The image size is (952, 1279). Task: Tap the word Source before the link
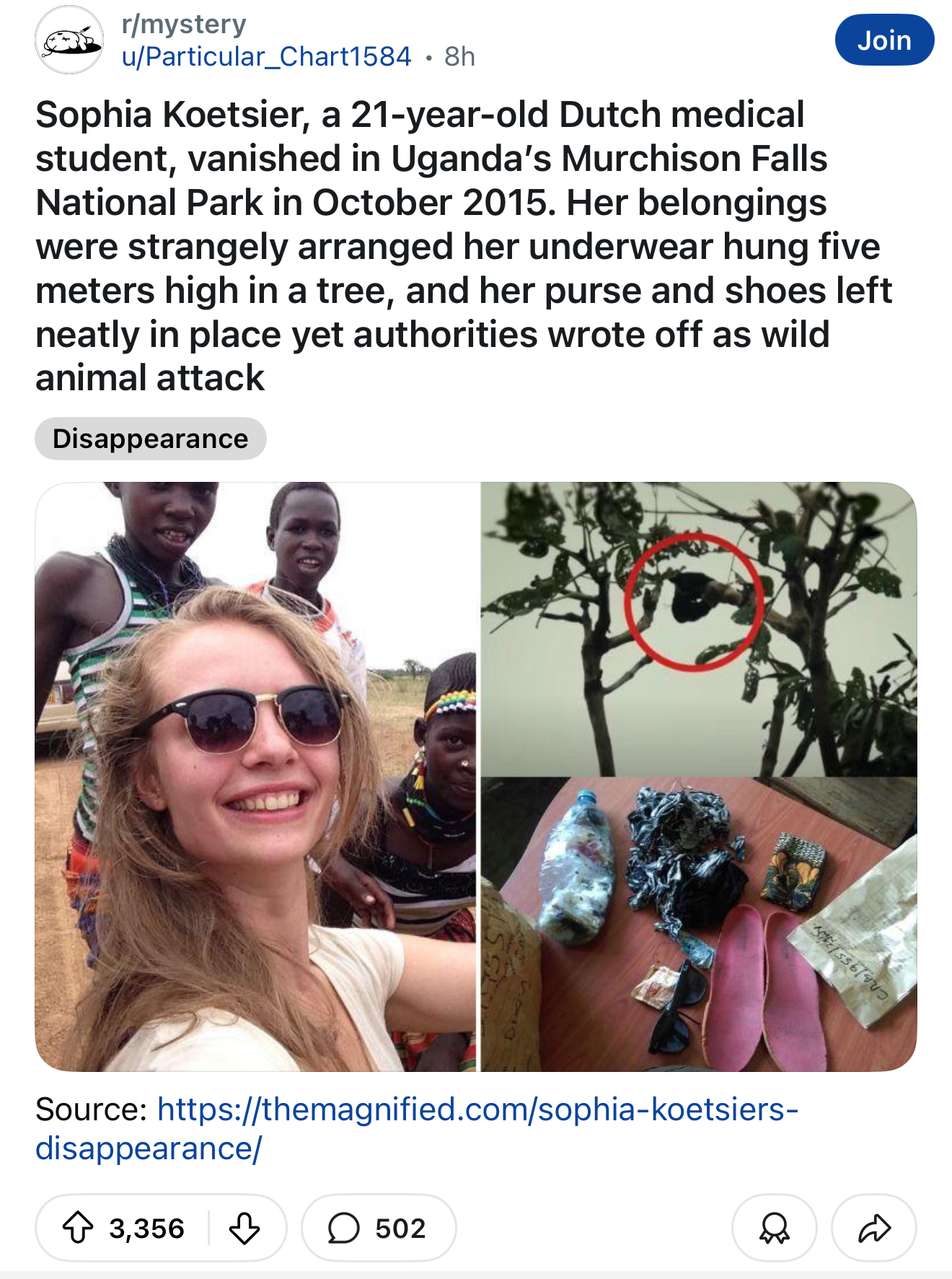pyautogui.click(x=91, y=1109)
